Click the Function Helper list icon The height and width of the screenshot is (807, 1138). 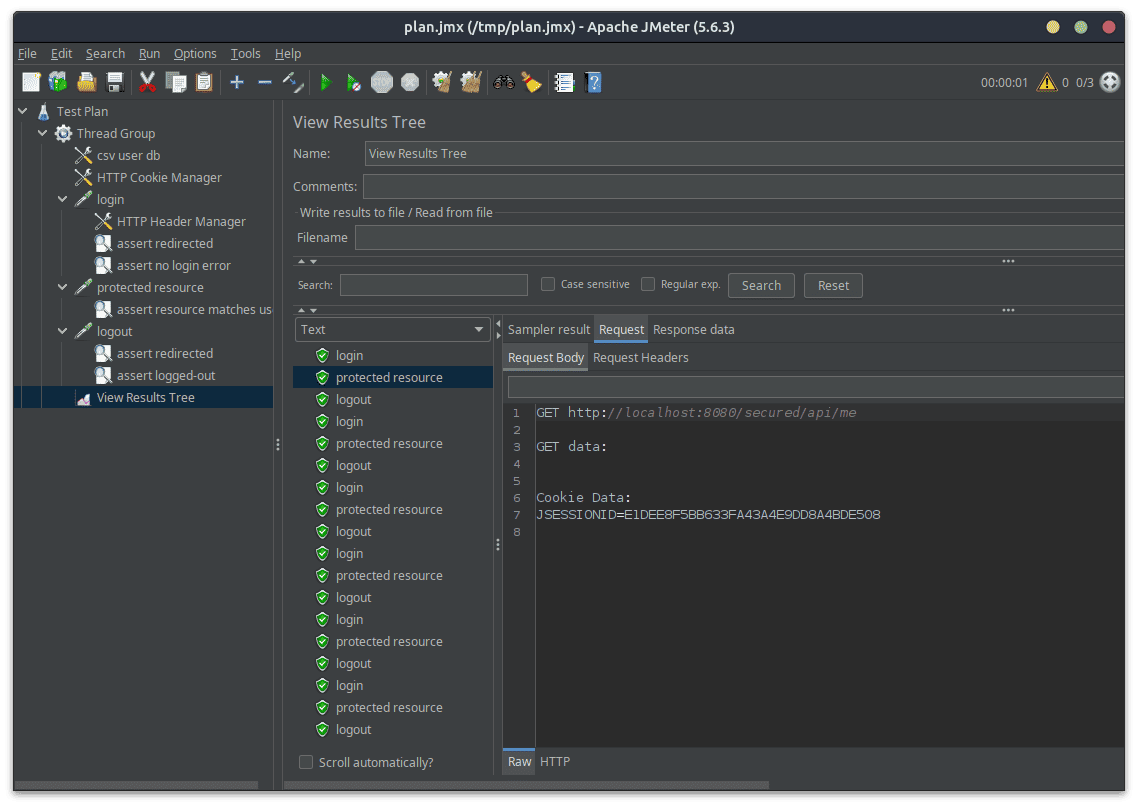564,83
